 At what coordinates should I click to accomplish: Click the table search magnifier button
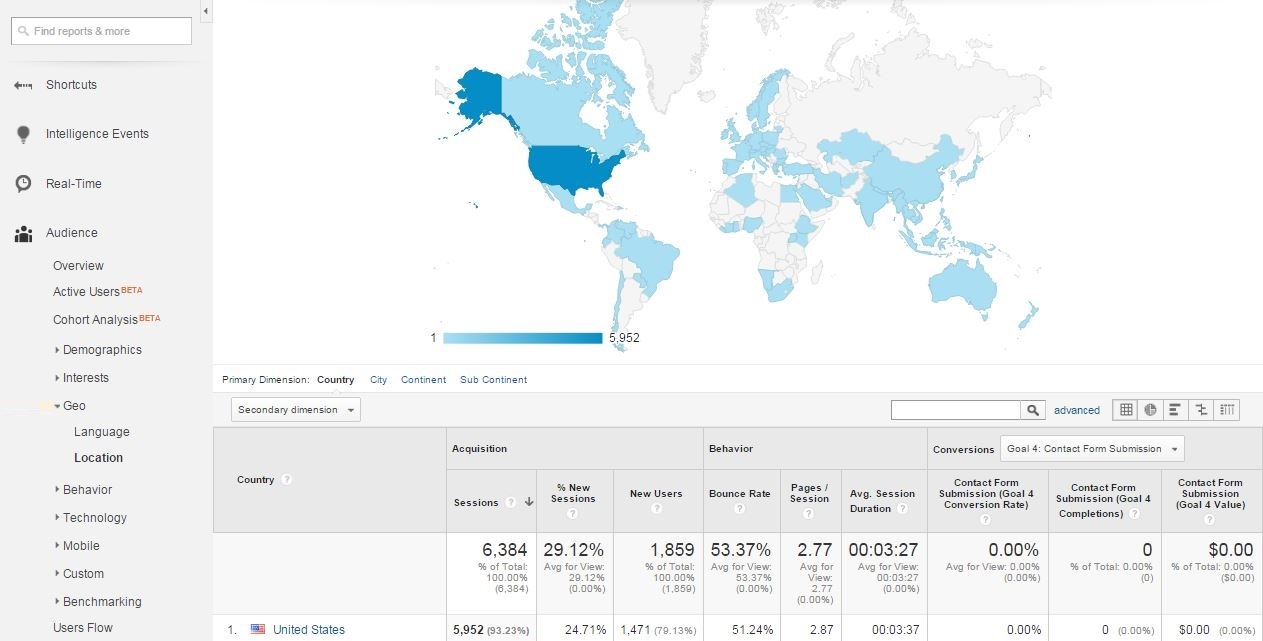1034,410
